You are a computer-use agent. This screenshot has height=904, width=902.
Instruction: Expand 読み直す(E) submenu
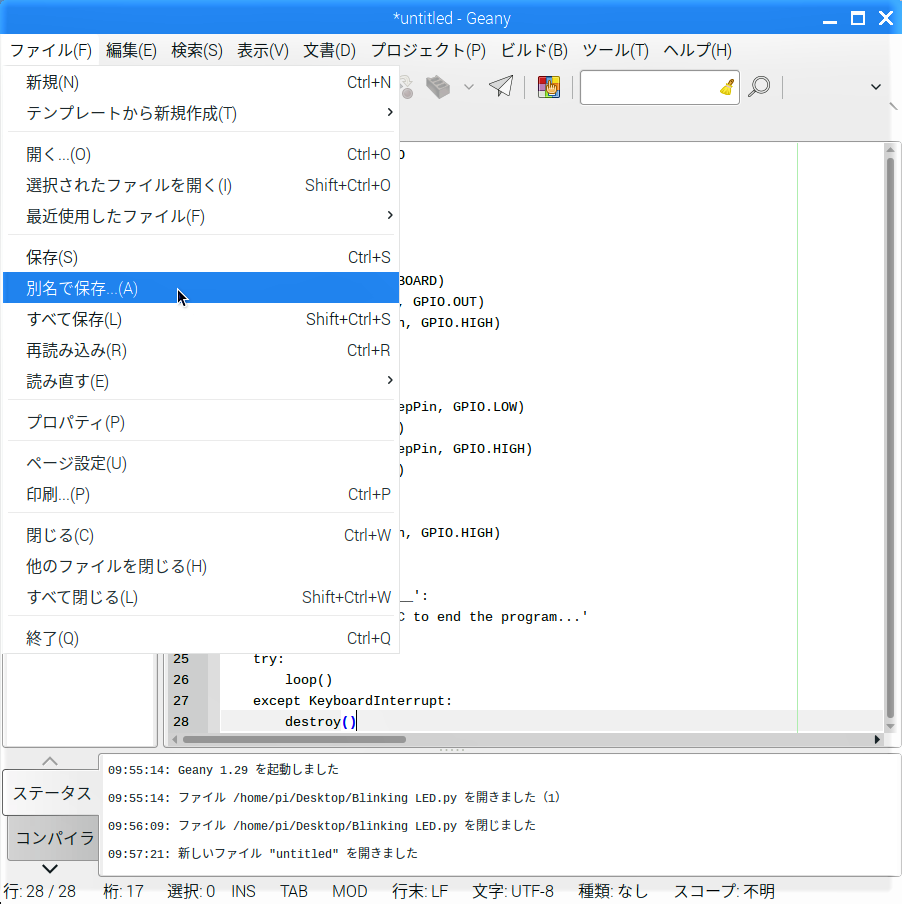(x=201, y=382)
